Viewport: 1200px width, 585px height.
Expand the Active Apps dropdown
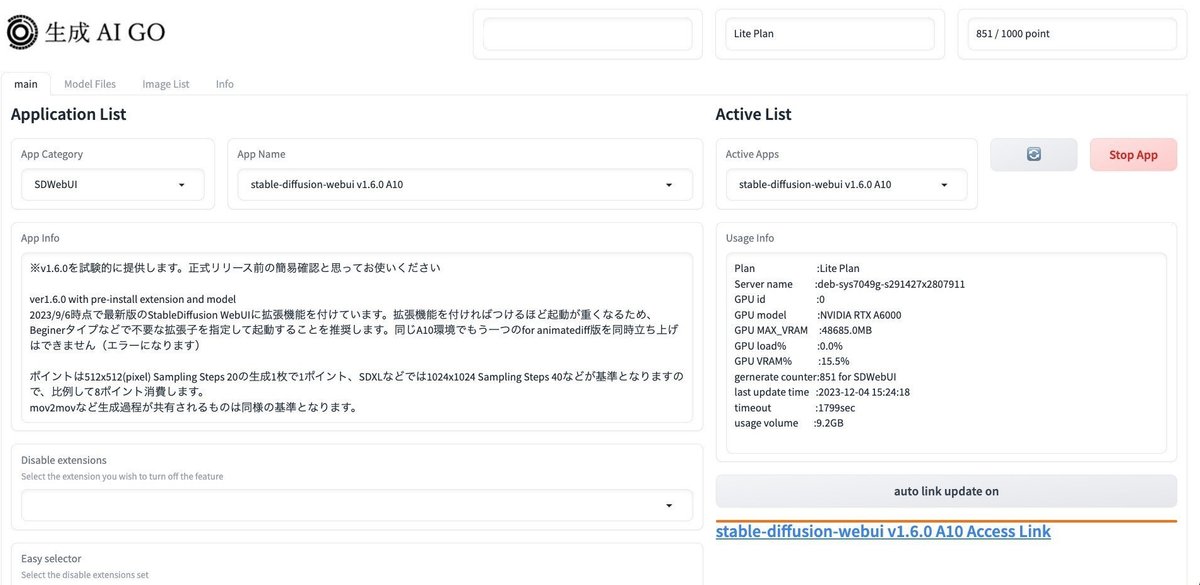[x=846, y=185]
